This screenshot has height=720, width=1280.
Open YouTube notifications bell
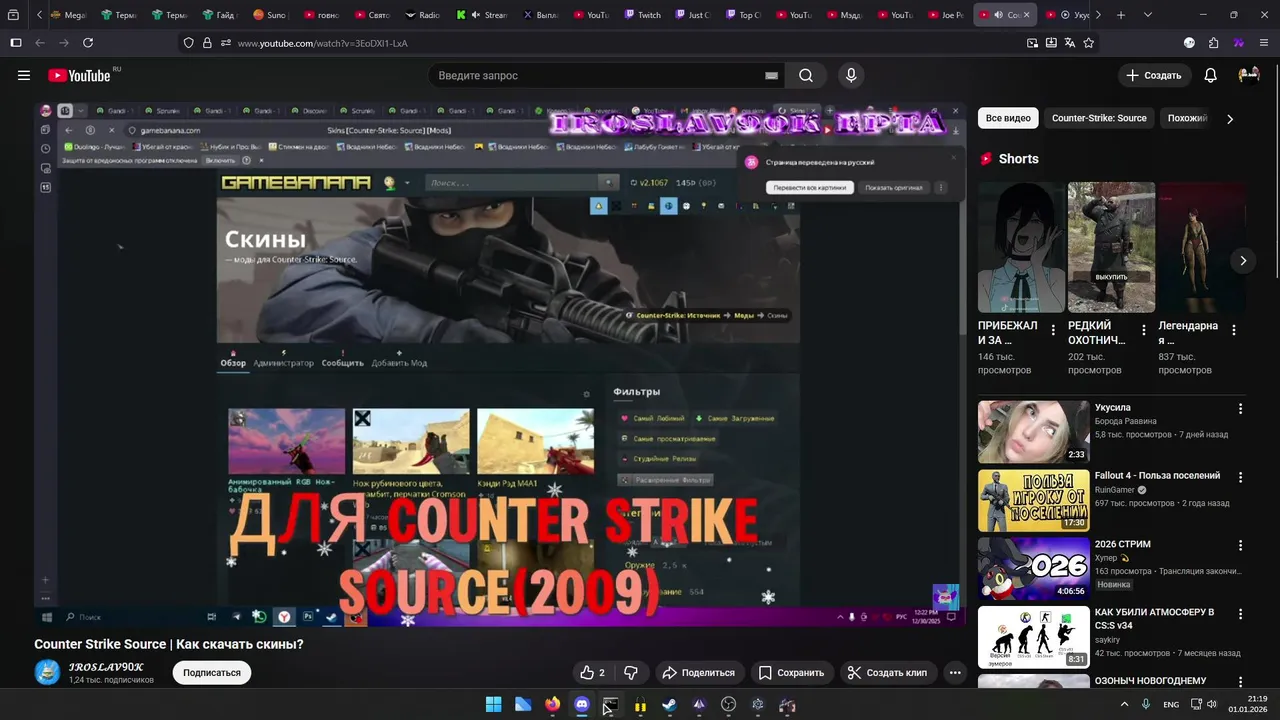click(1210, 75)
